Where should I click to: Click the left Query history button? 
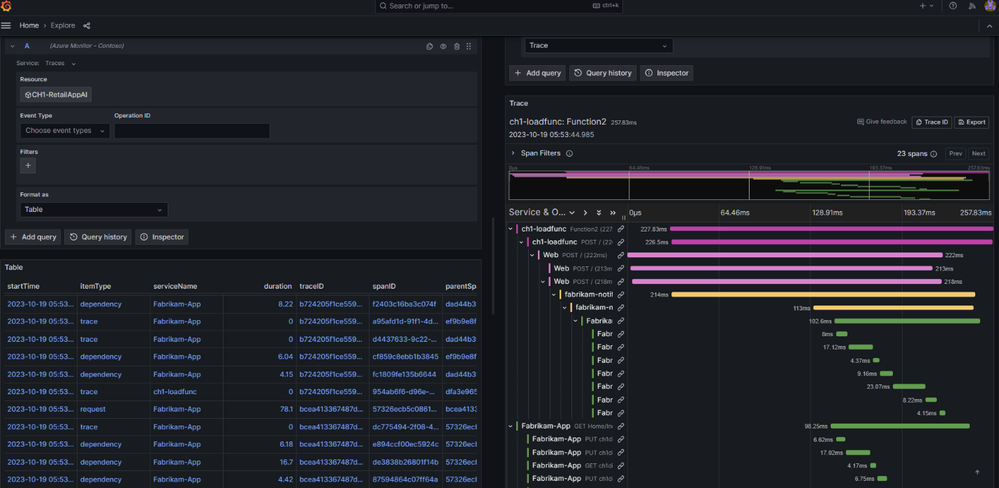(98, 237)
